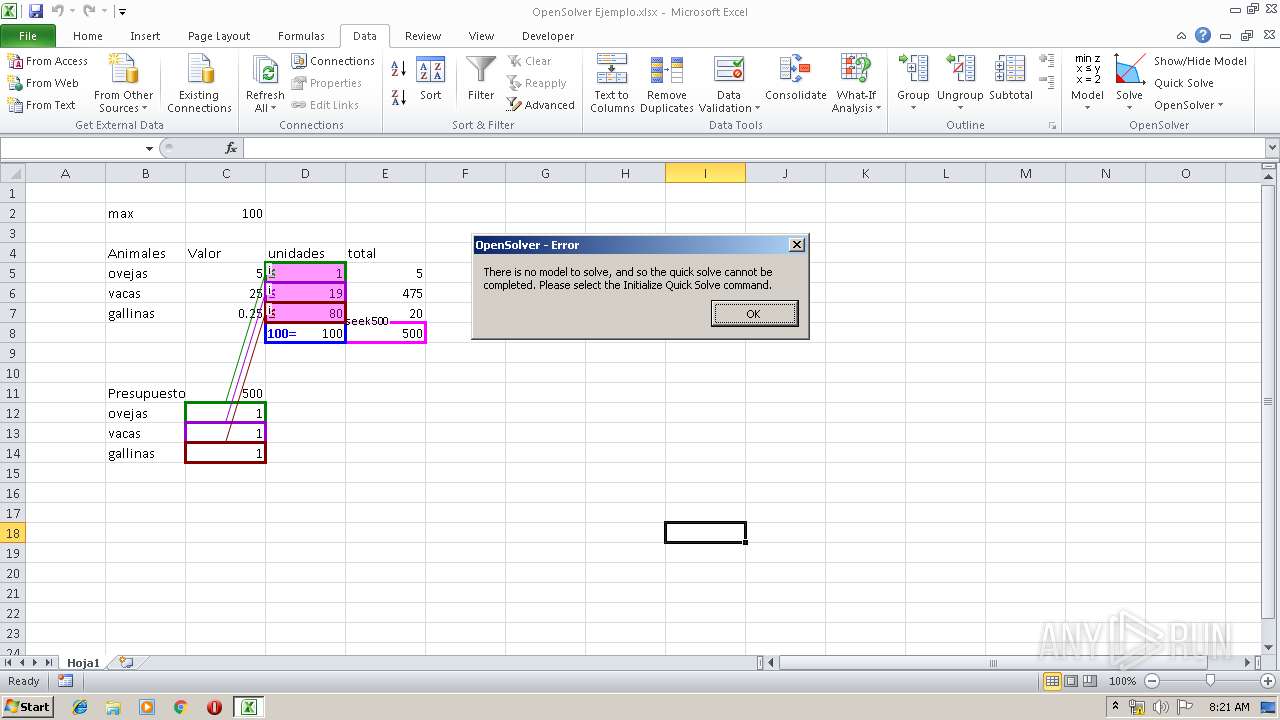Click the insert function fx icon
This screenshot has height=720, width=1280.
(231, 148)
